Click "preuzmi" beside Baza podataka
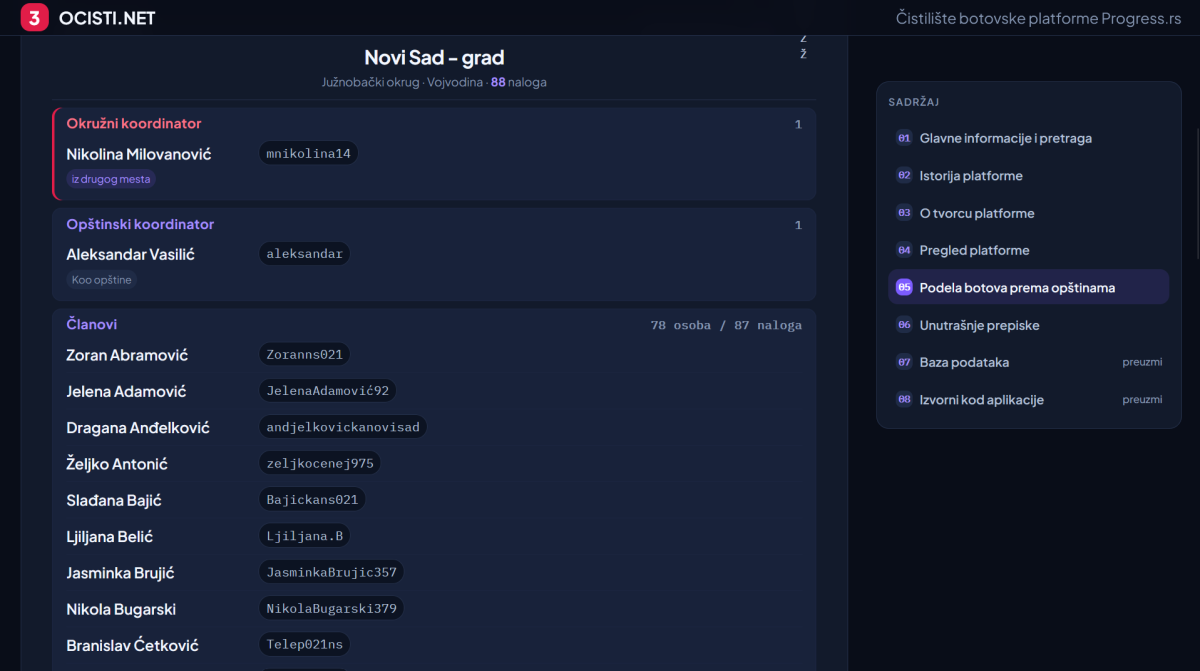The image size is (1200, 671). [x=1142, y=362]
